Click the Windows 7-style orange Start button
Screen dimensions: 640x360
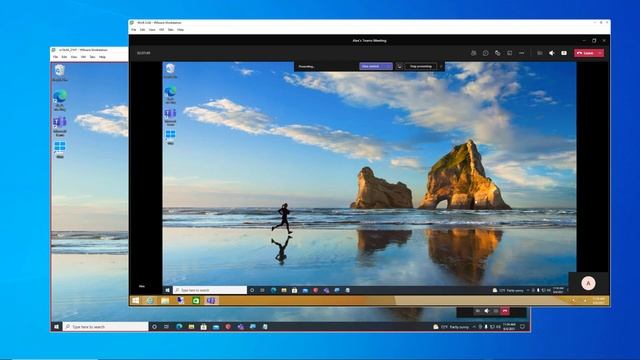(136, 300)
